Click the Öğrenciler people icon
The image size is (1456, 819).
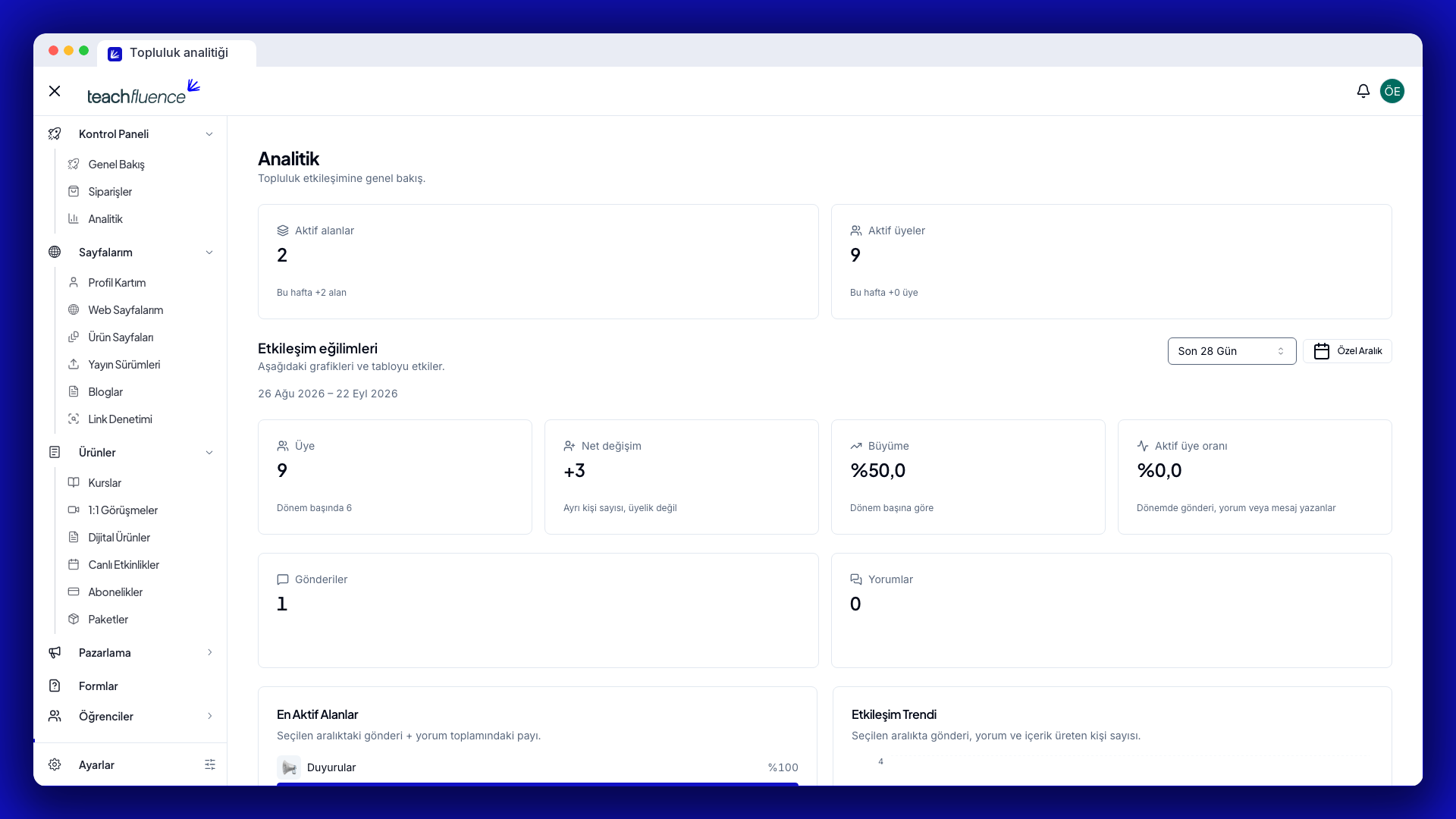(x=55, y=717)
